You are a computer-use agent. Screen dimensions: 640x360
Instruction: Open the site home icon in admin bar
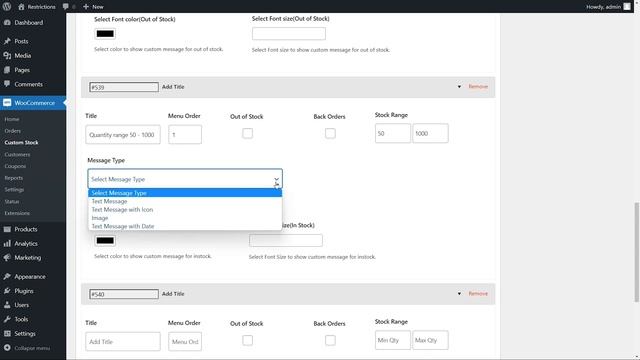[x=21, y=7]
